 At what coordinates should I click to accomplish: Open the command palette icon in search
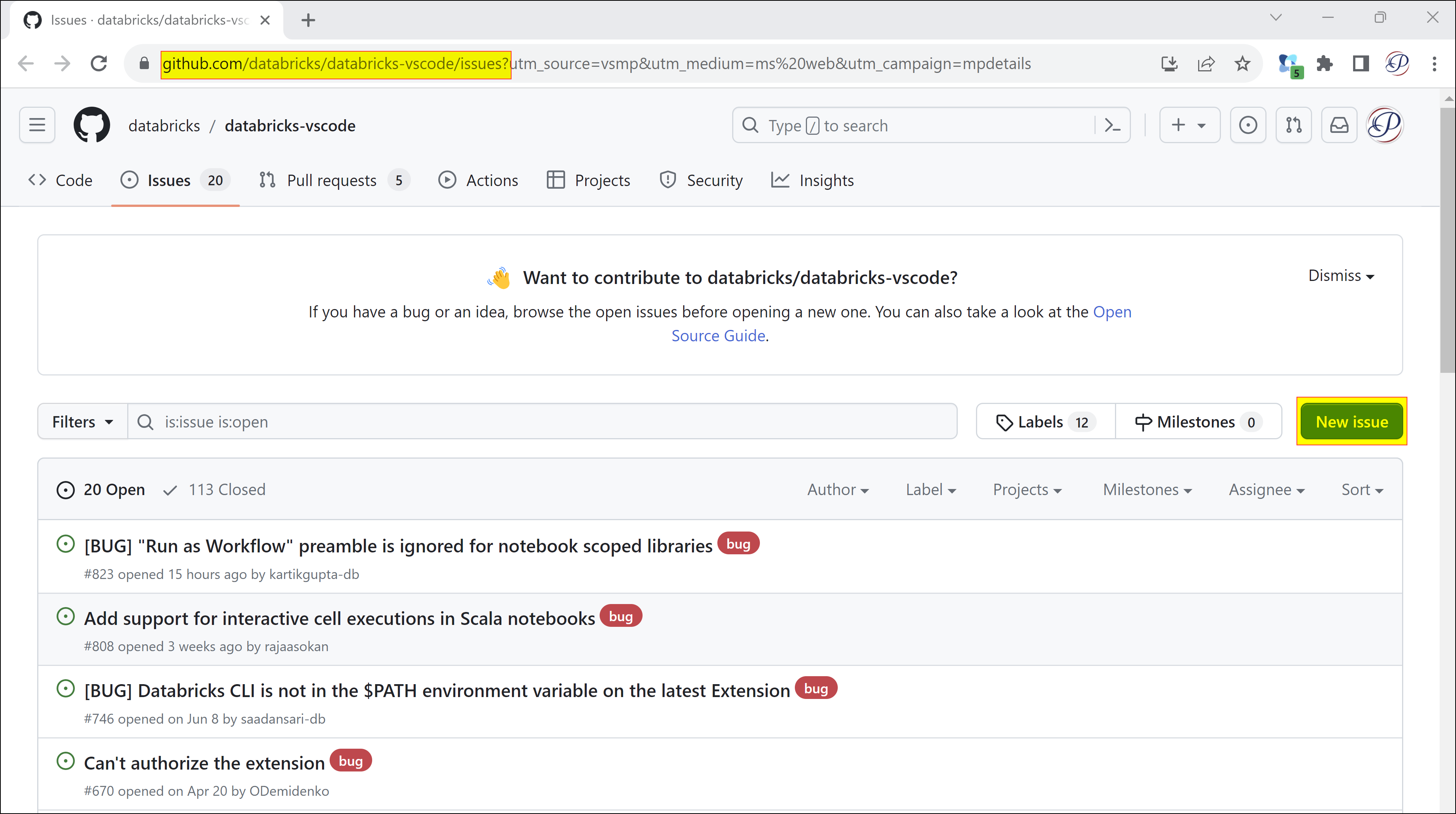pyautogui.click(x=1112, y=125)
